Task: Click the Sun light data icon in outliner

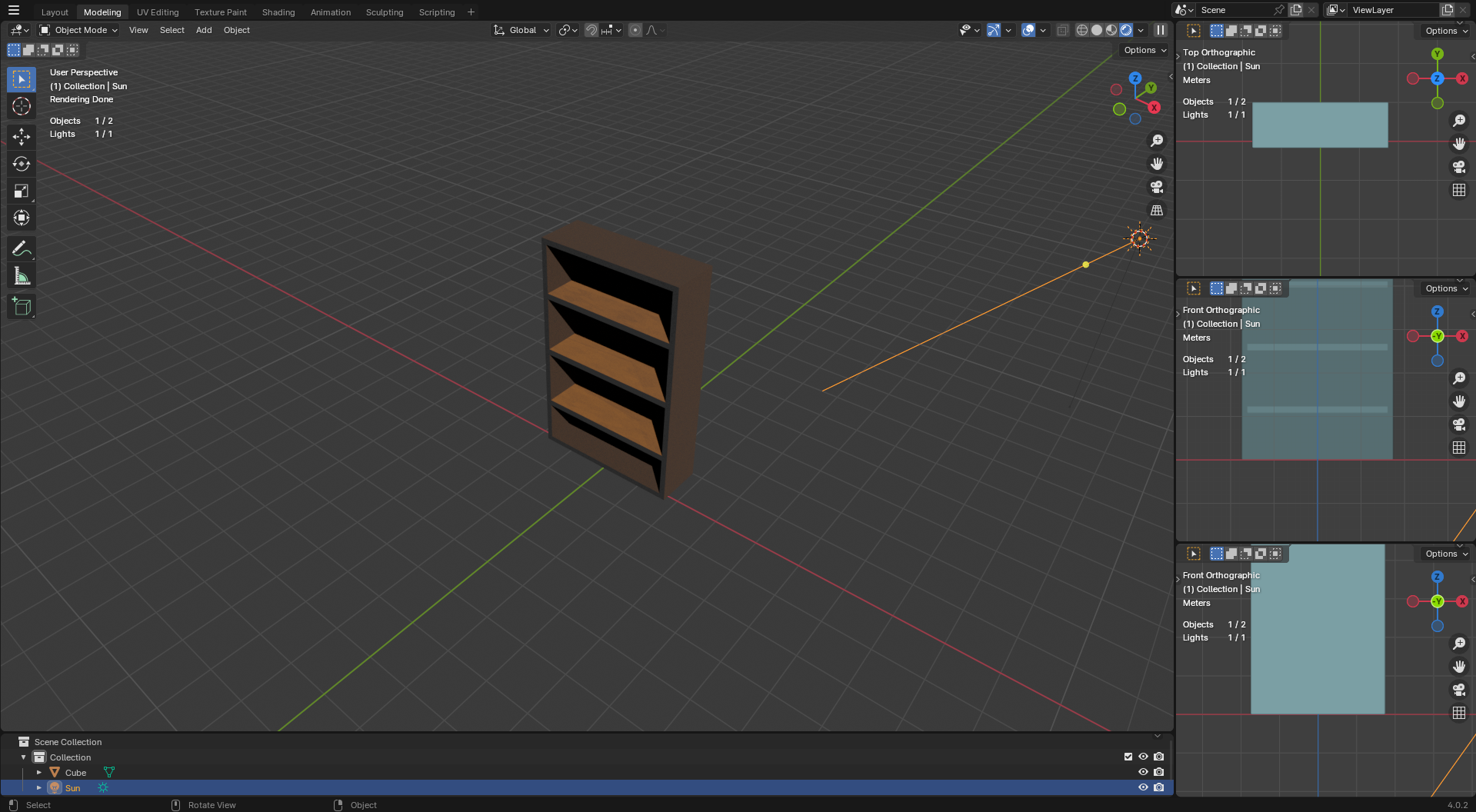Action: 103,787
